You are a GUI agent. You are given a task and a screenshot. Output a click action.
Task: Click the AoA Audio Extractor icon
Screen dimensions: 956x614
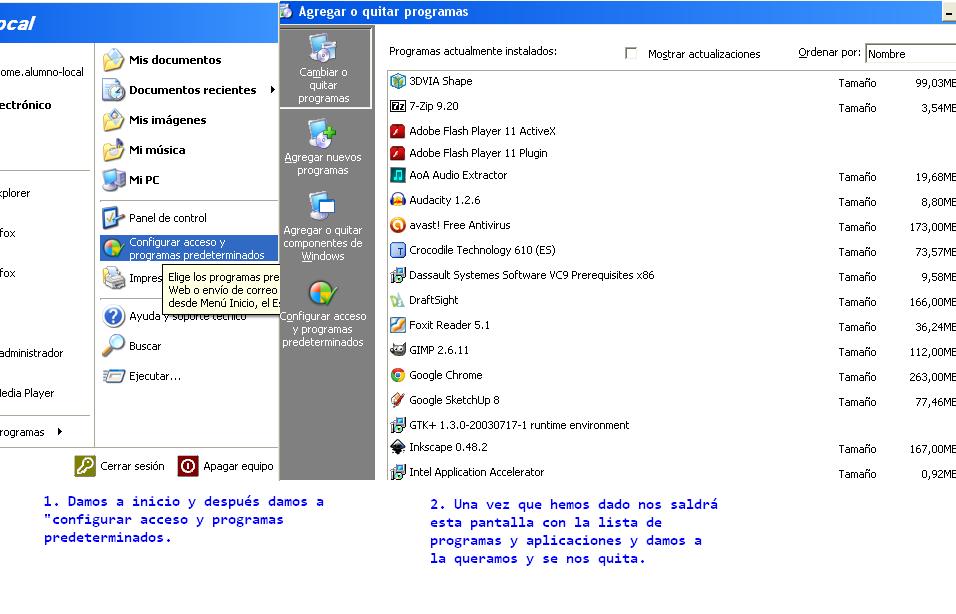[398, 175]
